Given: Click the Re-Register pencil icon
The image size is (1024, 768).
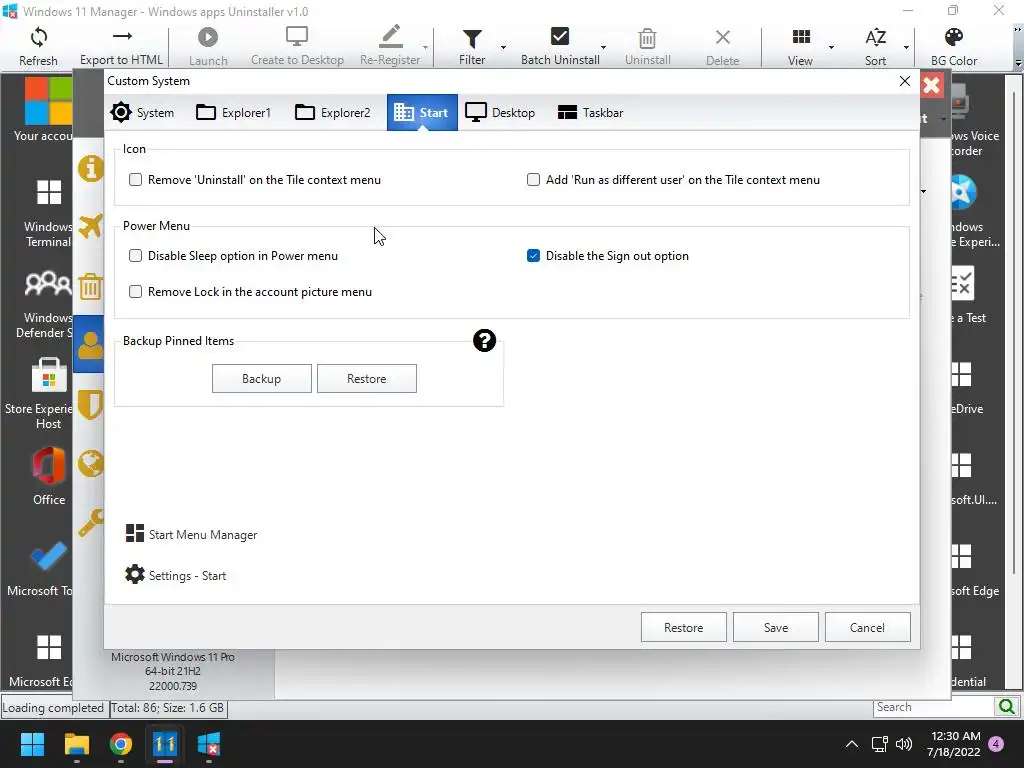Looking at the screenshot, I should coord(391,37).
